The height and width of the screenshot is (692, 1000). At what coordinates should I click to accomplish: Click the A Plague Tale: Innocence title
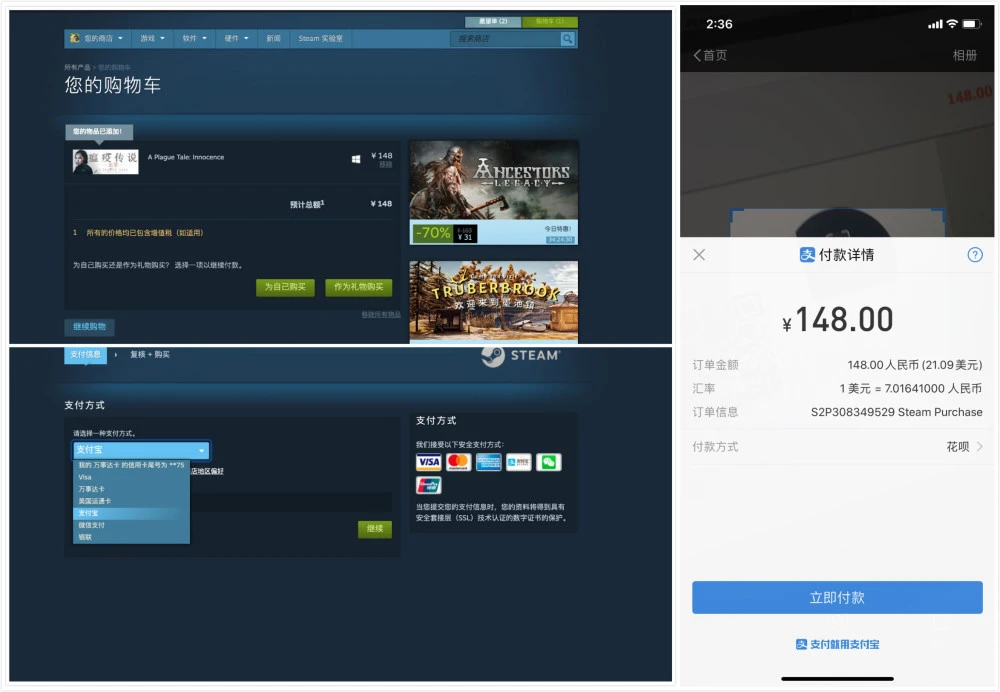coord(186,157)
